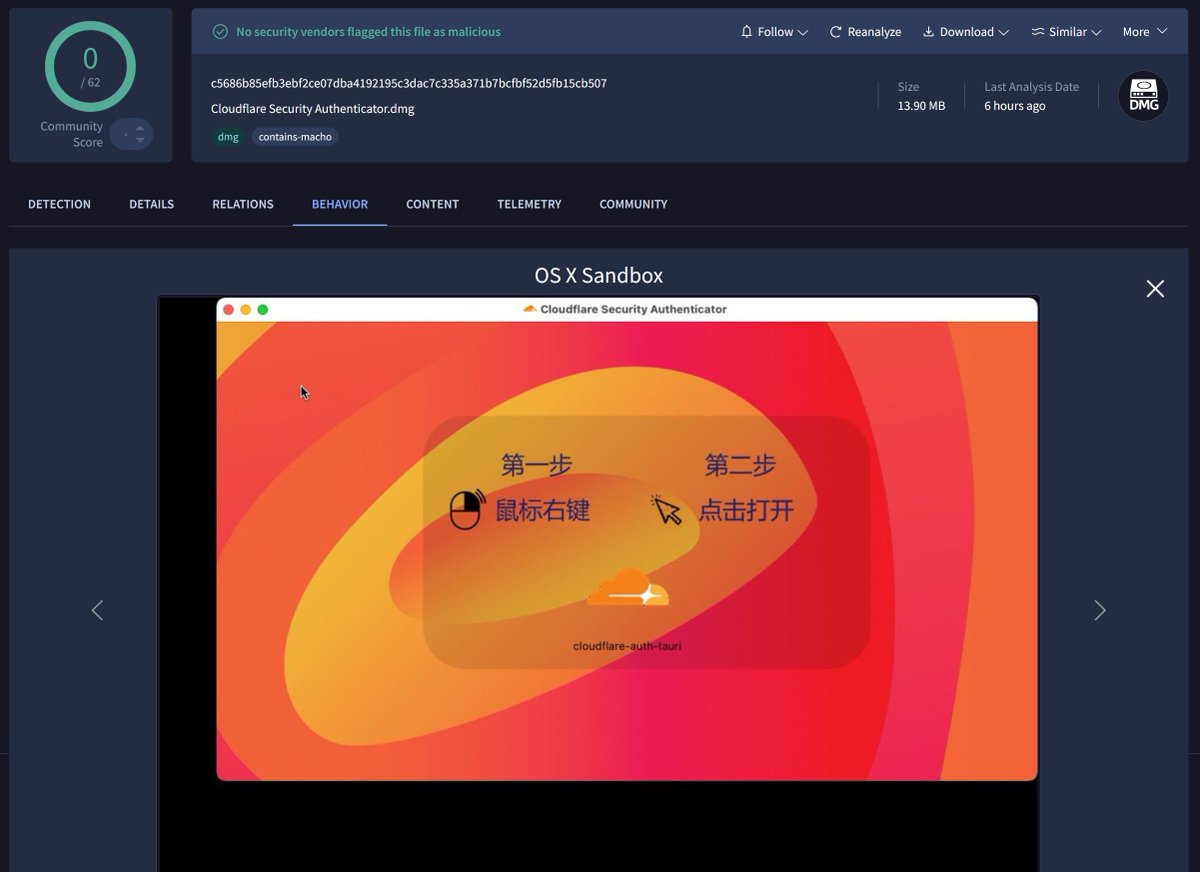Click the green checkmark status icon

(x=220, y=32)
